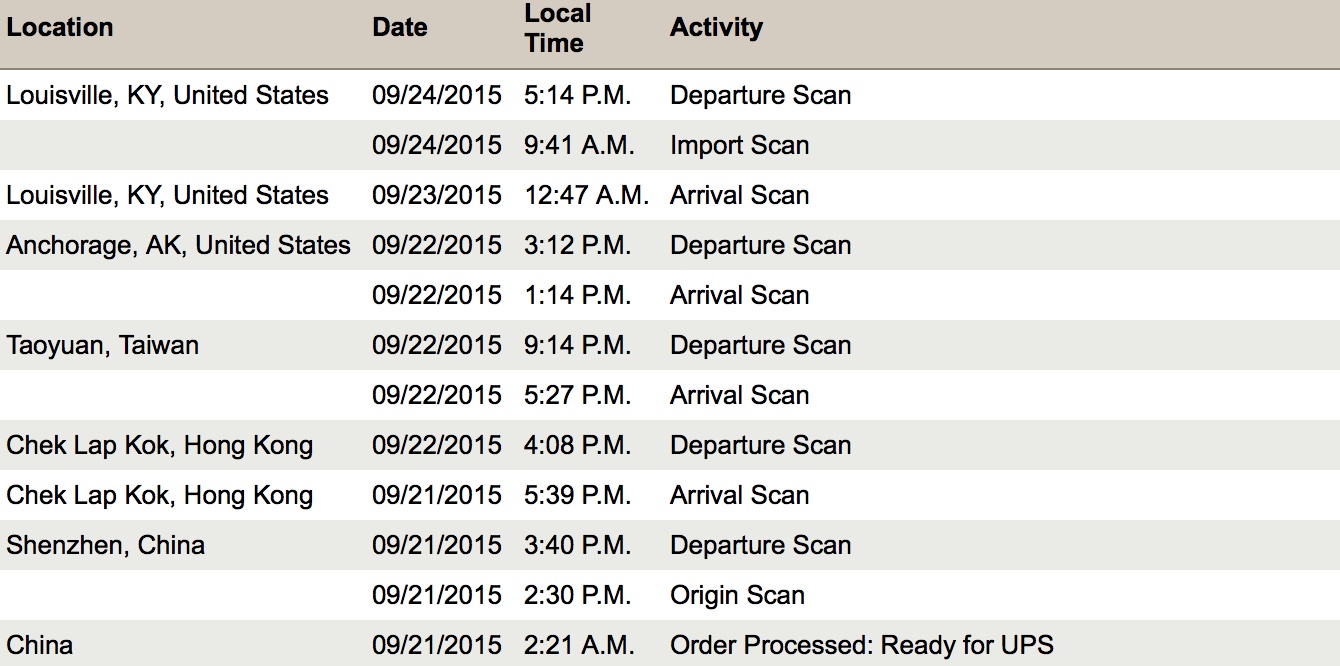Click the Shenzhen, China location cell
1340x666 pixels.
pyautogui.click(x=105, y=545)
